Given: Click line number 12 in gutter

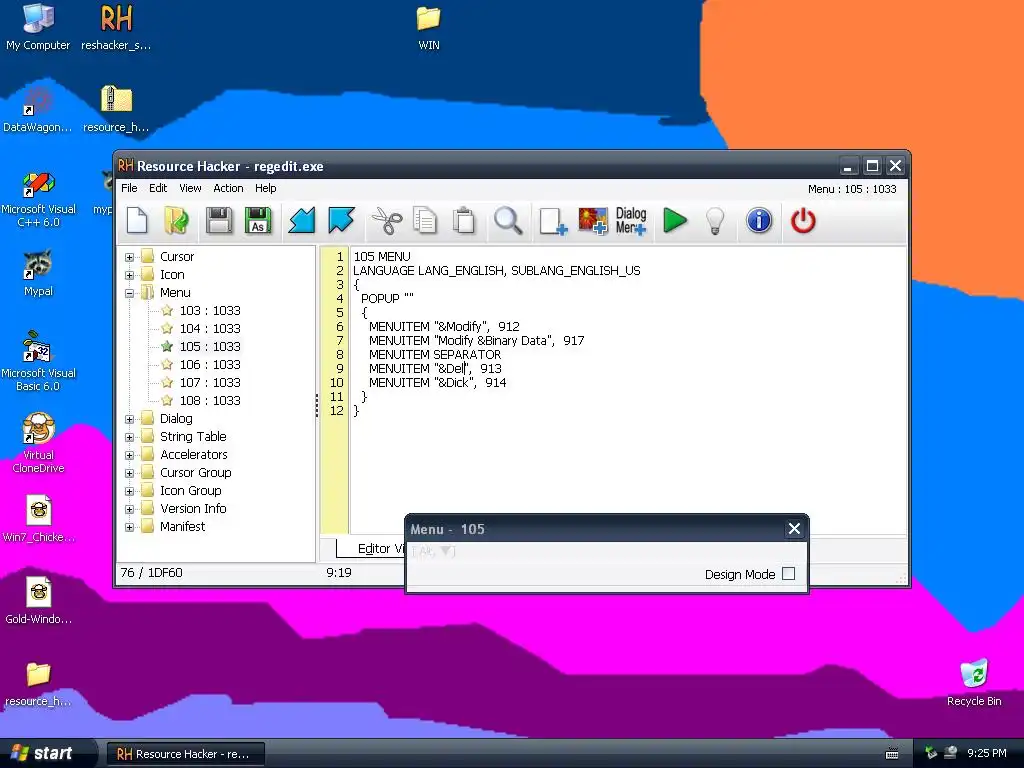Looking at the screenshot, I should pyautogui.click(x=336, y=411).
